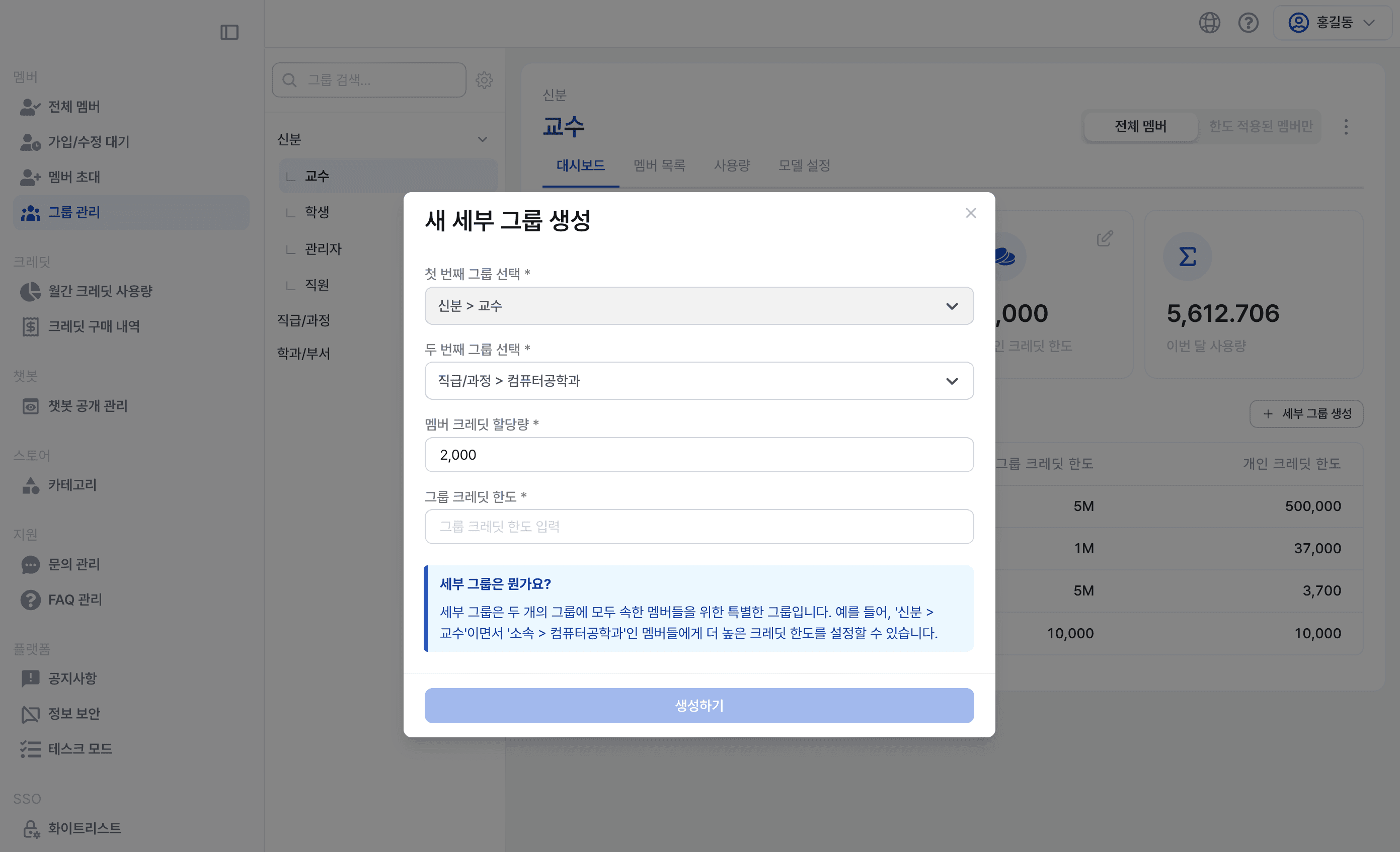Click the 카테고리 store icon
Image resolution: width=1400 pixels, height=852 pixels.
click(30, 485)
